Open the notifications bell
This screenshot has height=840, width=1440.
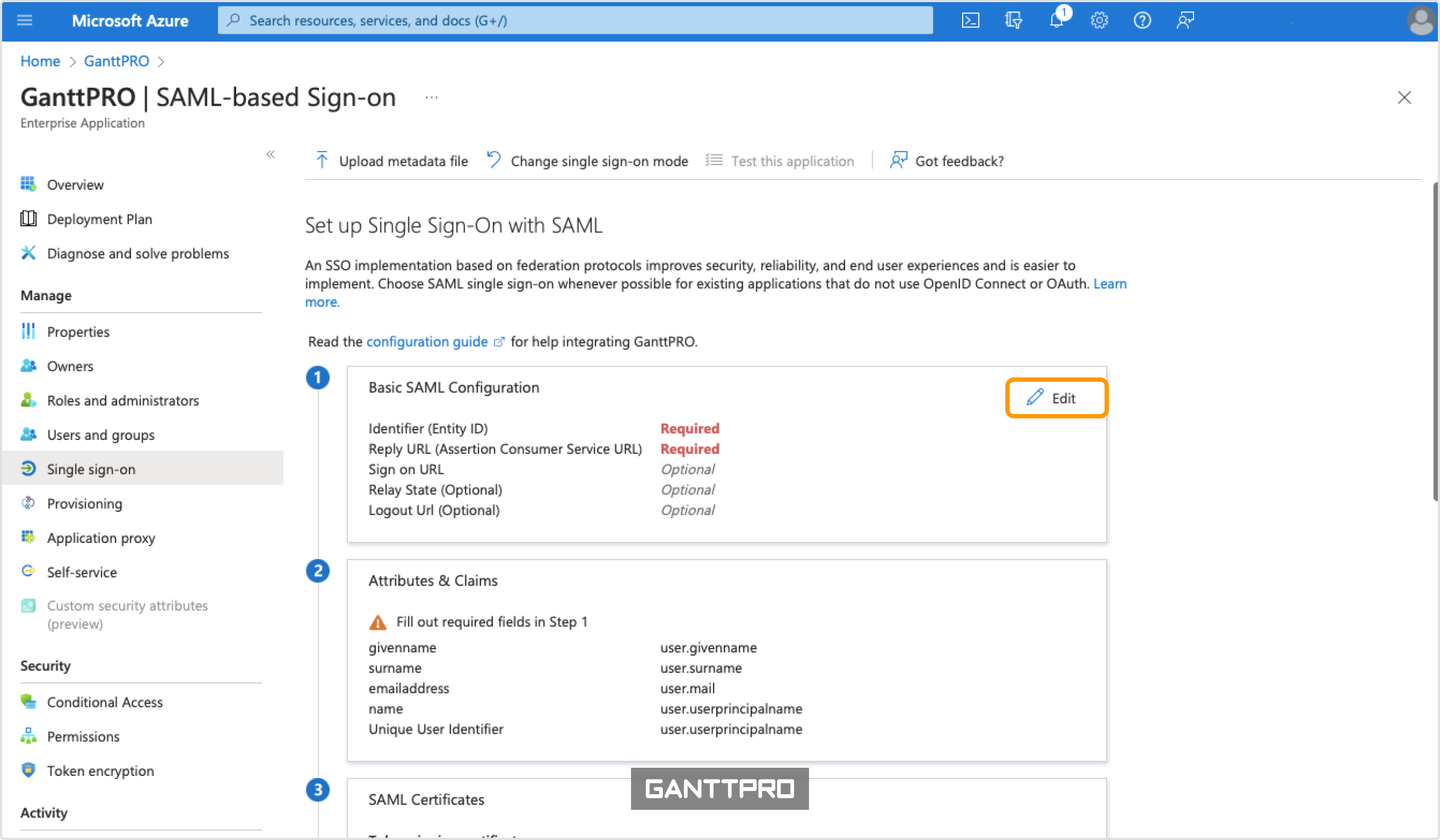[x=1057, y=20]
